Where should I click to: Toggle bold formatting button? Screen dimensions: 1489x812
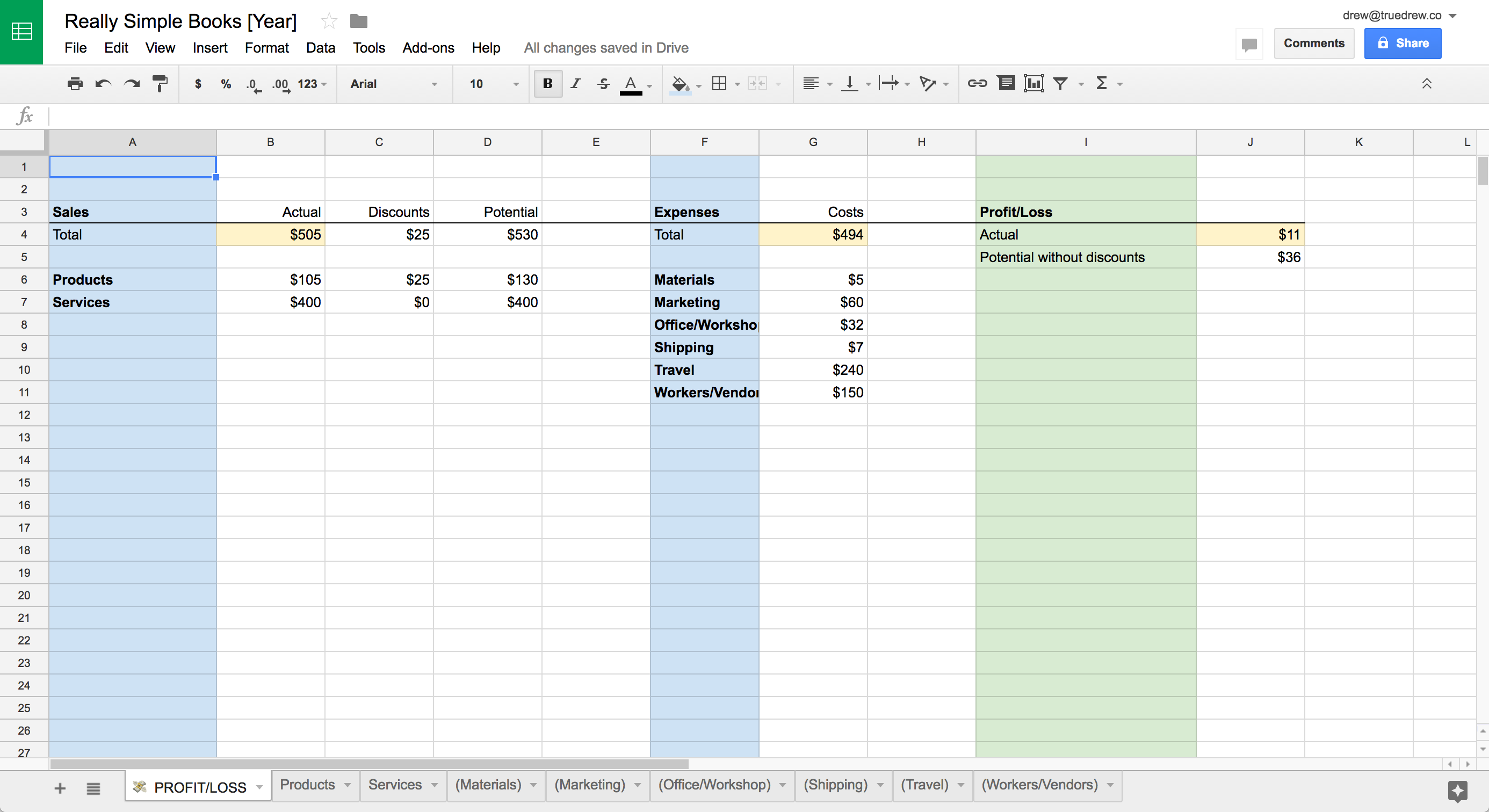point(547,84)
